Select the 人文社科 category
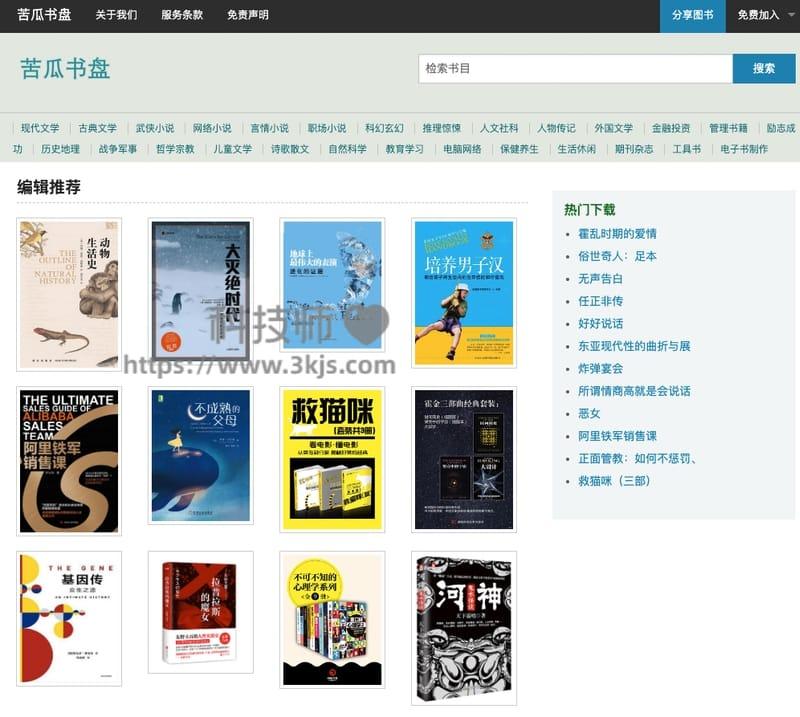Image resolution: width=800 pixels, height=717 pixels. 499,128
